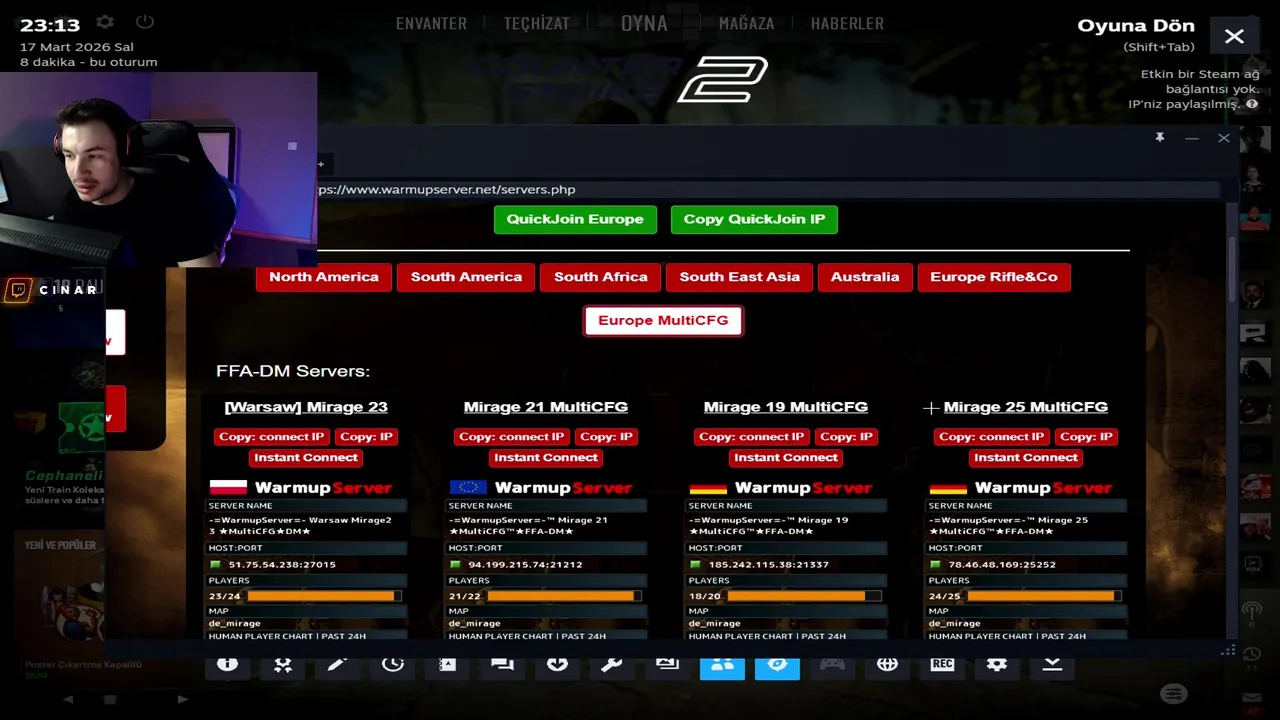This screenshot has height=720, width=1280.
Task: Select South Africa region
Action: (x=601, y=277)
